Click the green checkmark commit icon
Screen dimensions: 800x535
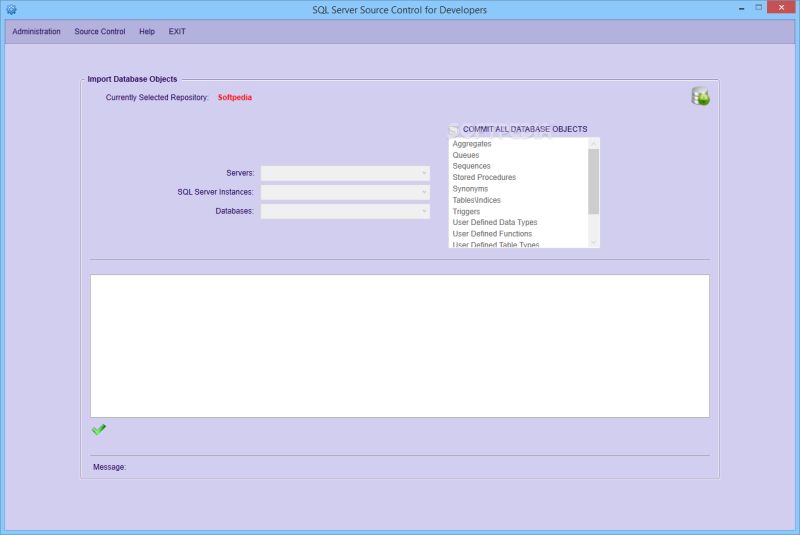(x=98, y=429)
